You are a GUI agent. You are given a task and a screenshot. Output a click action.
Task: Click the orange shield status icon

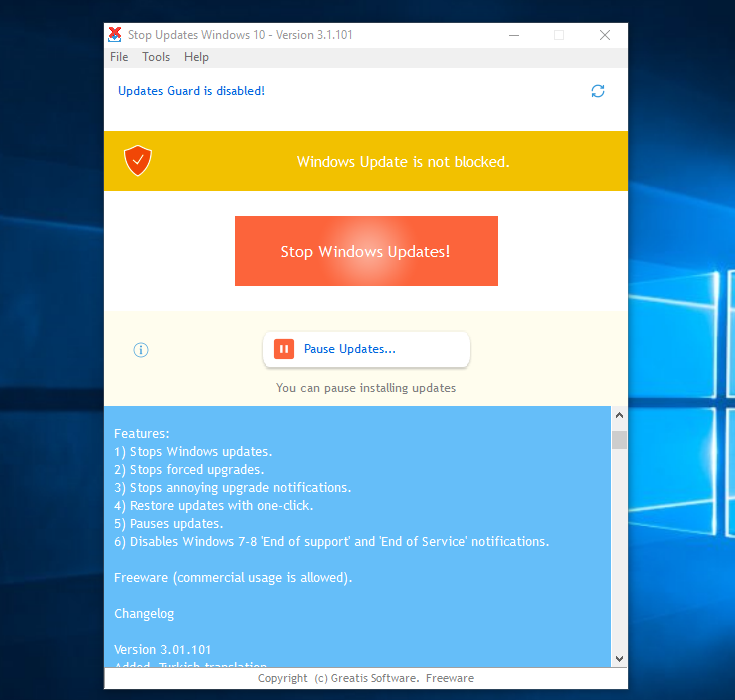(x=138, y=160)
